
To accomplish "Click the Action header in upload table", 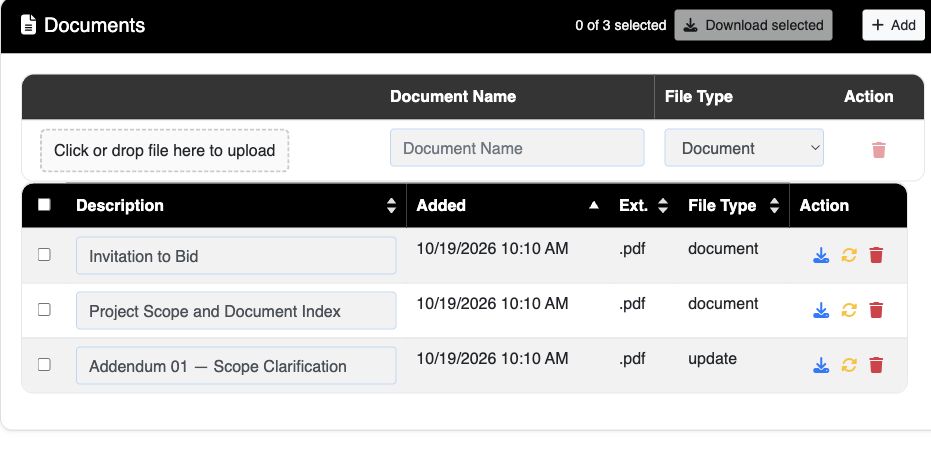I will point(869,96).
